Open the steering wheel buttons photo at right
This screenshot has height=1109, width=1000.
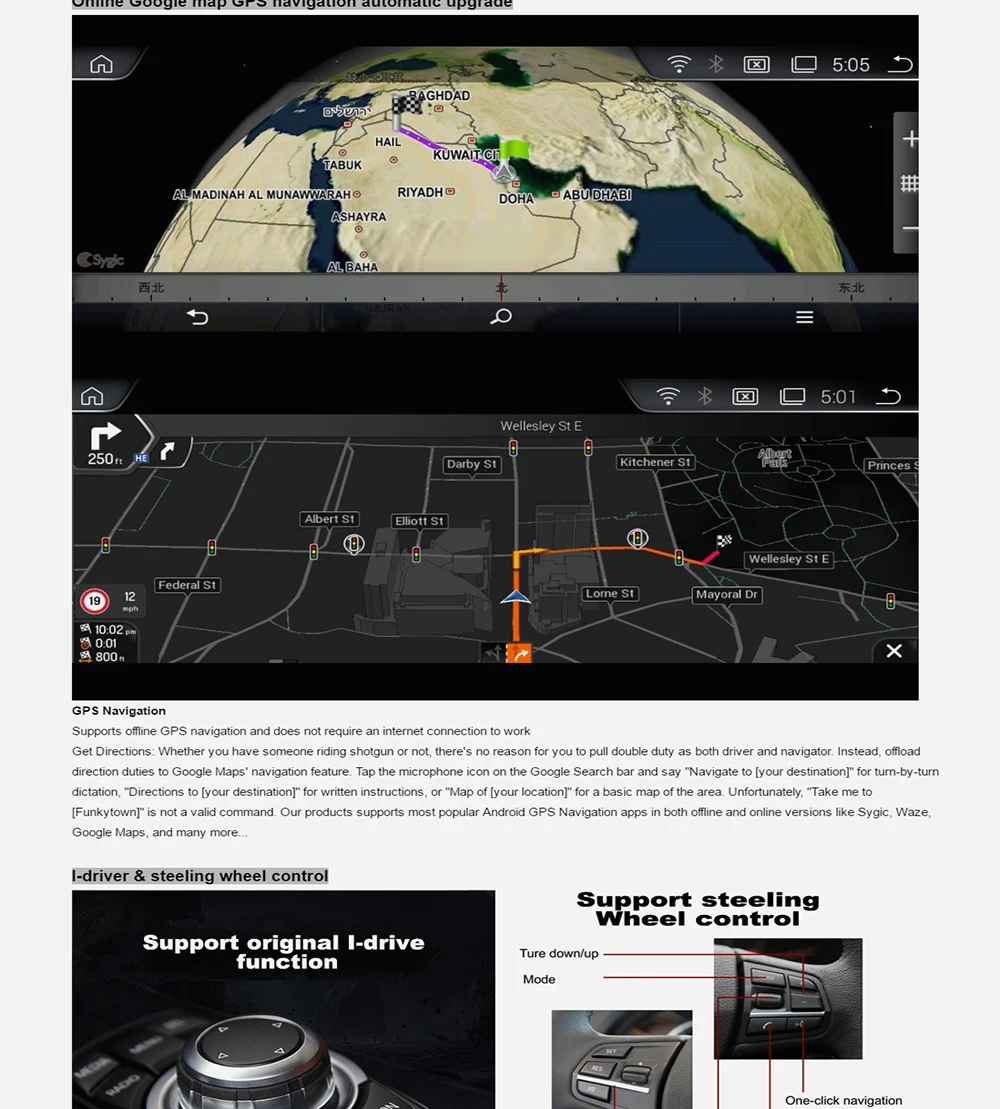788,999
